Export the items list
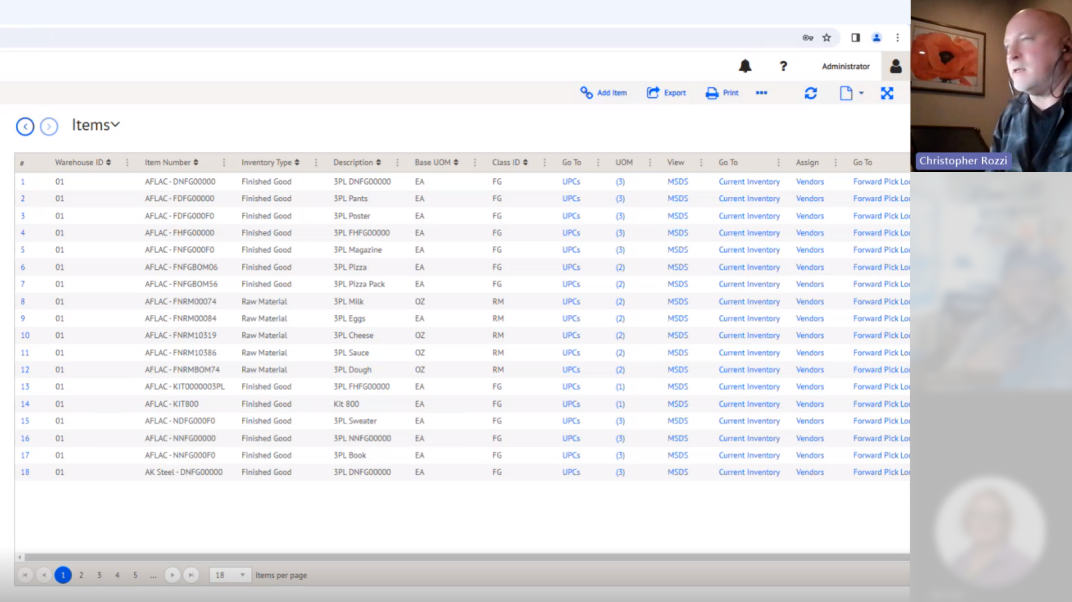Image resolution: width=1072 pixels, height=602 pixels. pyautogui.click(x=666, y=93)
